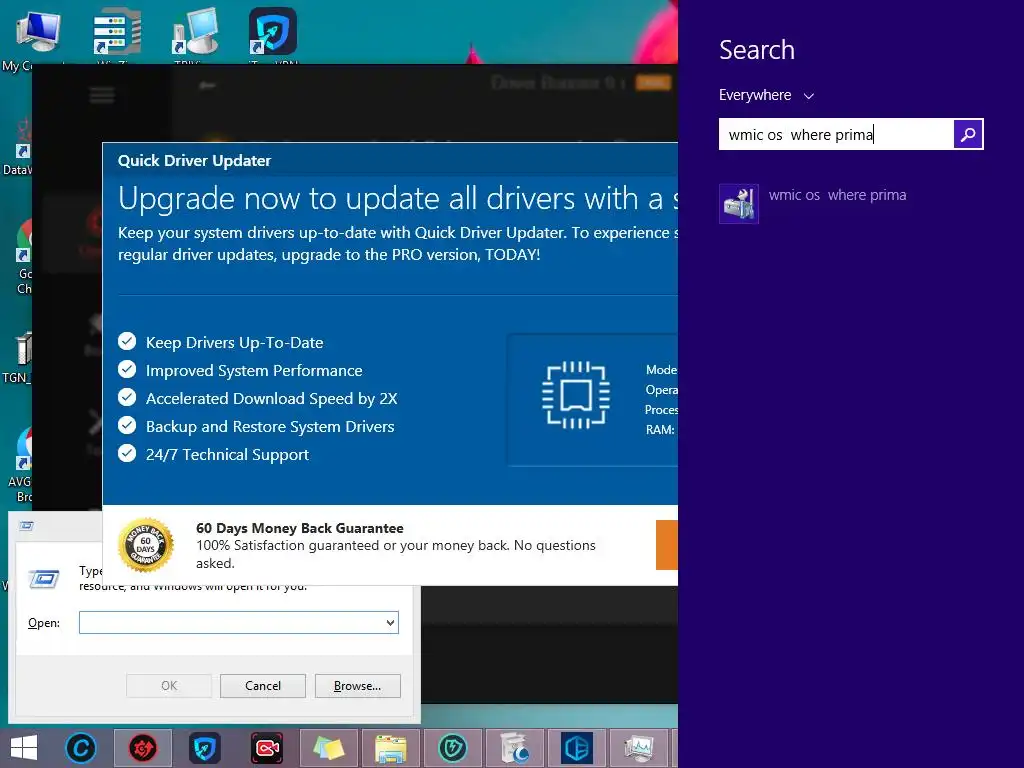
Task: Open the green lightning shield taskbar icon
Action: click(453, 748)
